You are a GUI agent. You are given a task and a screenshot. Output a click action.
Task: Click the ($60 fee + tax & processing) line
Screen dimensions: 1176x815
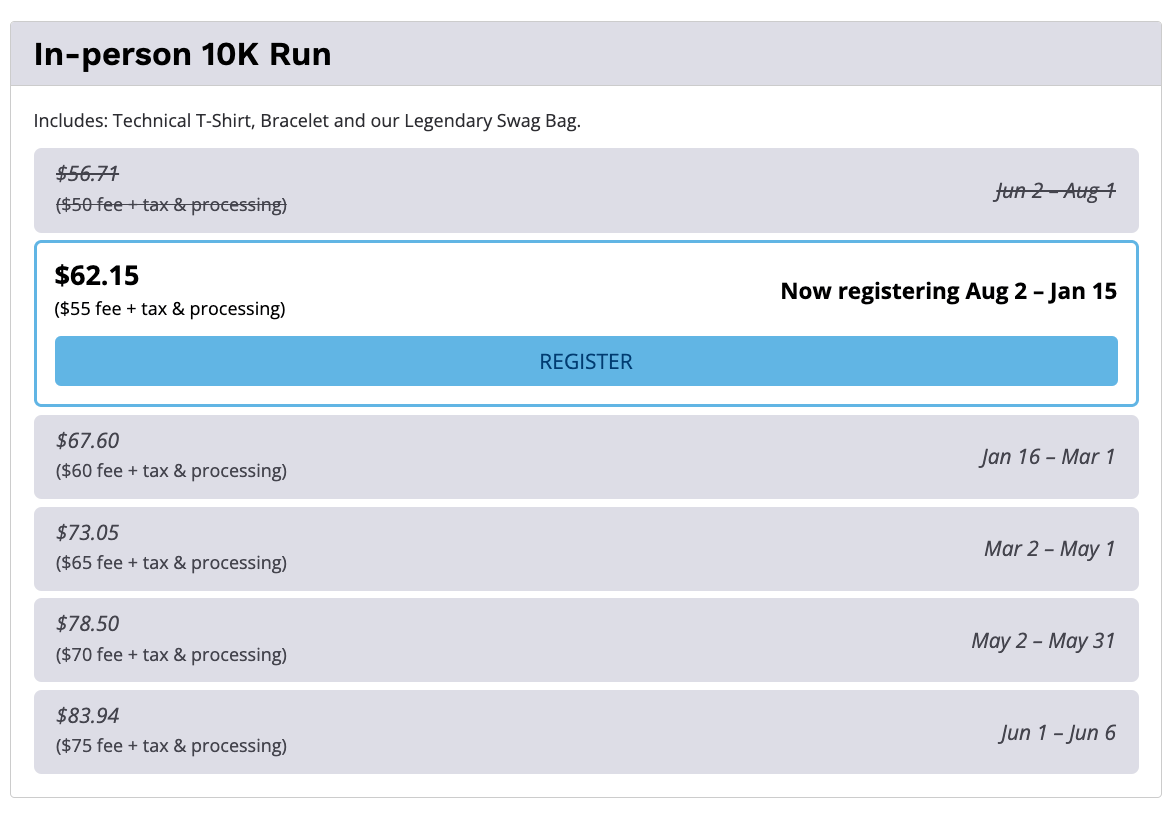click(x=171, y=471)
